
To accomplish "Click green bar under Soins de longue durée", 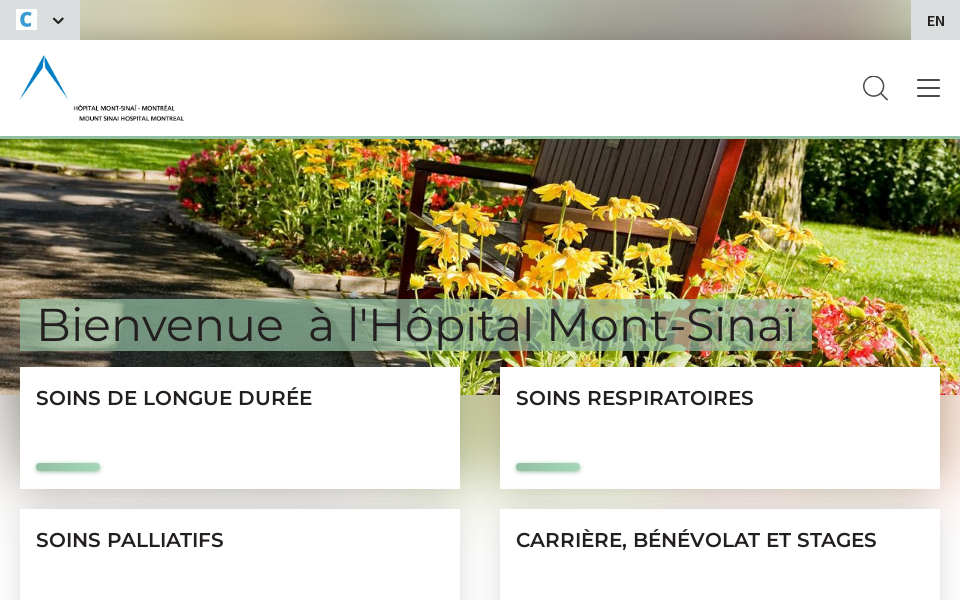I will [68, 467].
